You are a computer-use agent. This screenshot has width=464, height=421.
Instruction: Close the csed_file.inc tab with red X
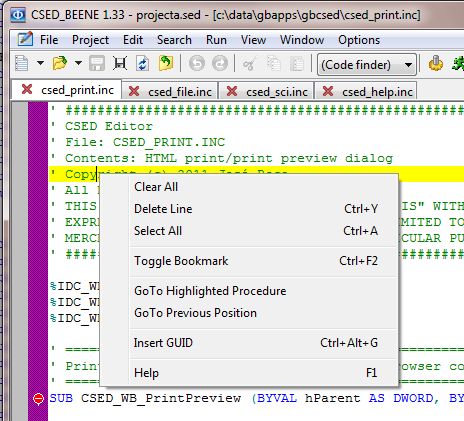click(x=134, y=91)
